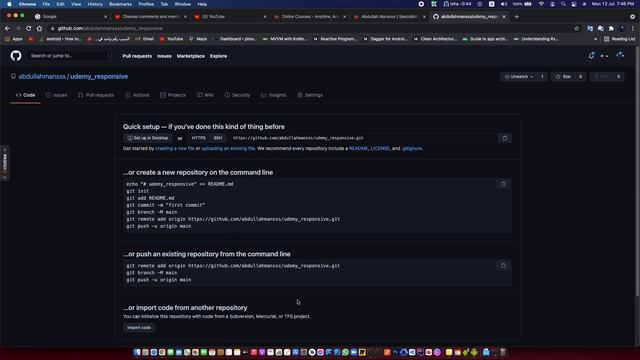Switch to the Online Courses browser tab
Viewport: 640px width, 360px height.
click(x=310, y=17)
